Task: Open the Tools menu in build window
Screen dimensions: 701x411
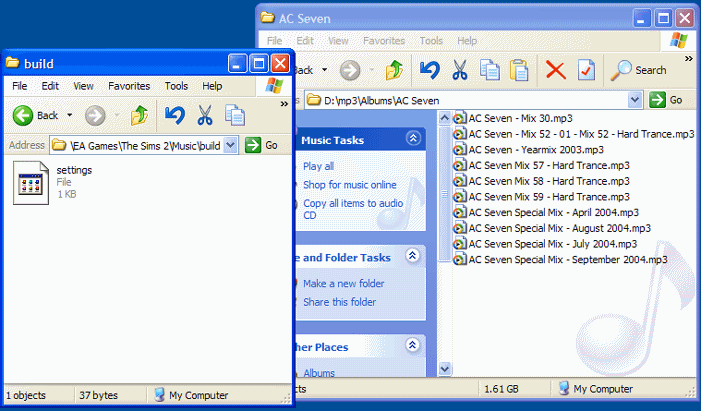Action: coord(176,87)
